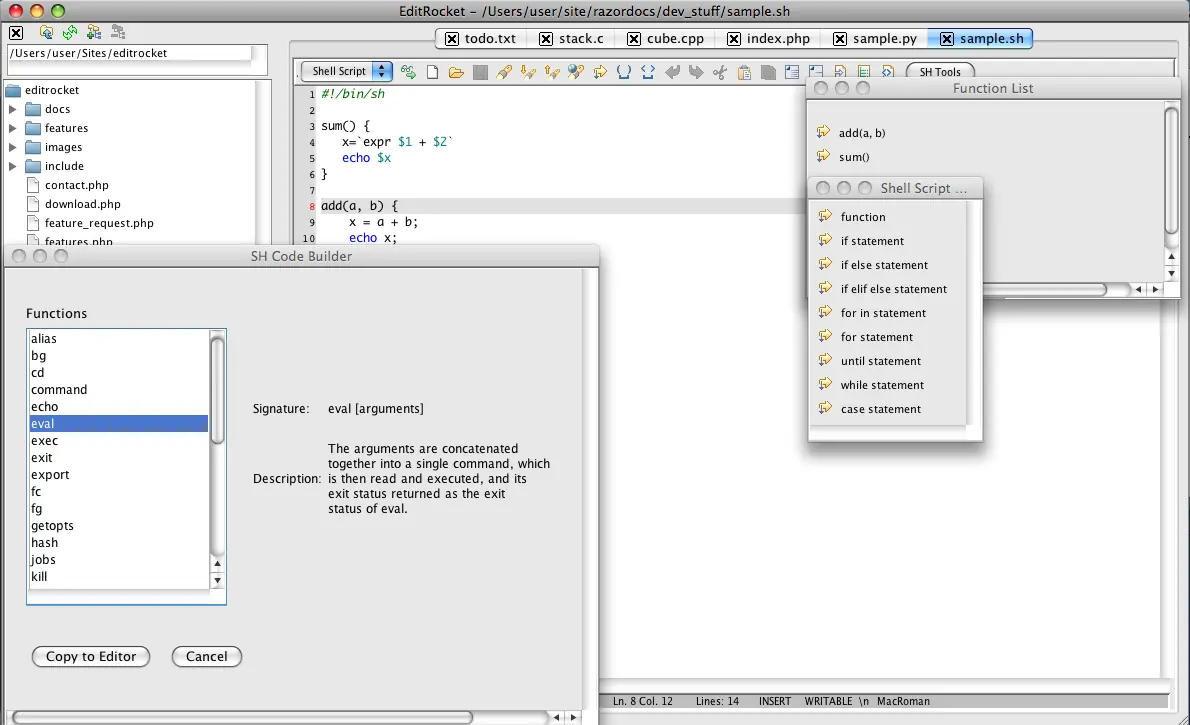Expand the docs folder
This screenshot has height=725, width=1190.
(12, 109)
